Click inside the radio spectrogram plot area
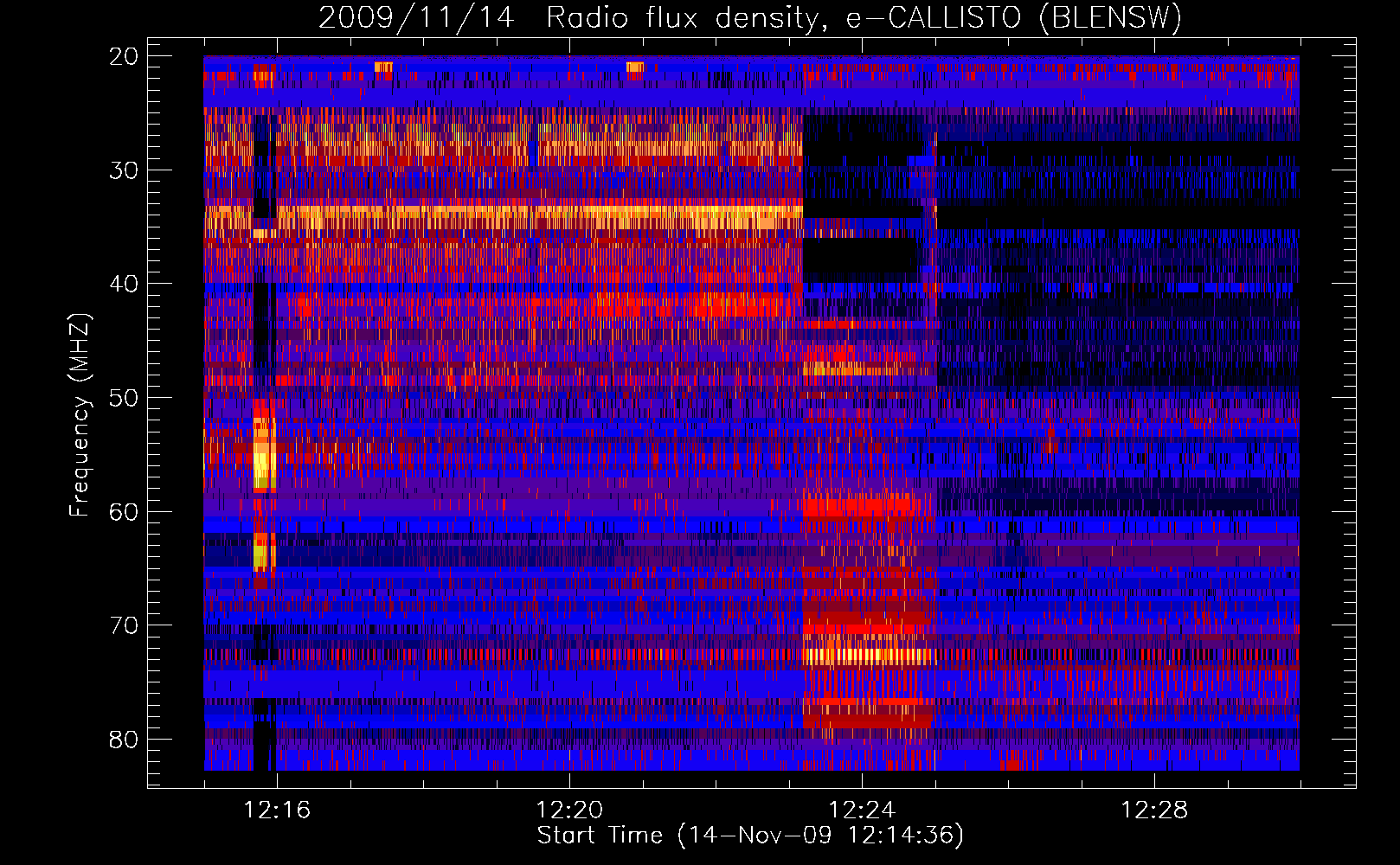Screen dimensions: 1400x865 coord(751,413)
